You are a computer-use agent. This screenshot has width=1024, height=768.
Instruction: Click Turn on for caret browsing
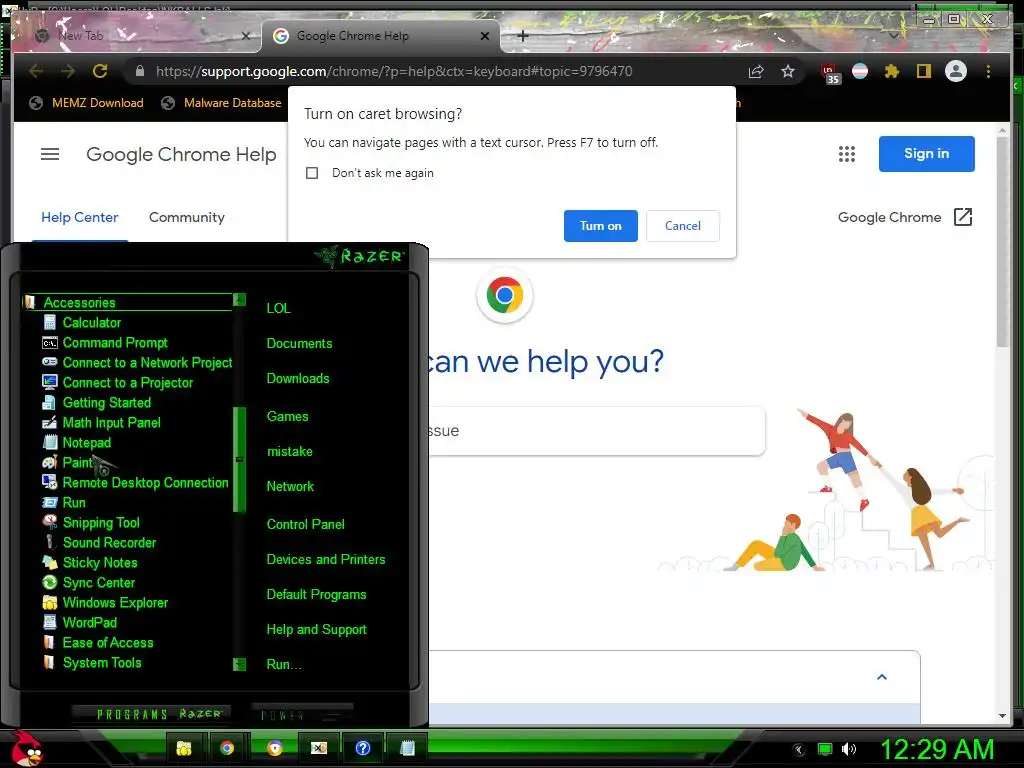coord(601,226)
